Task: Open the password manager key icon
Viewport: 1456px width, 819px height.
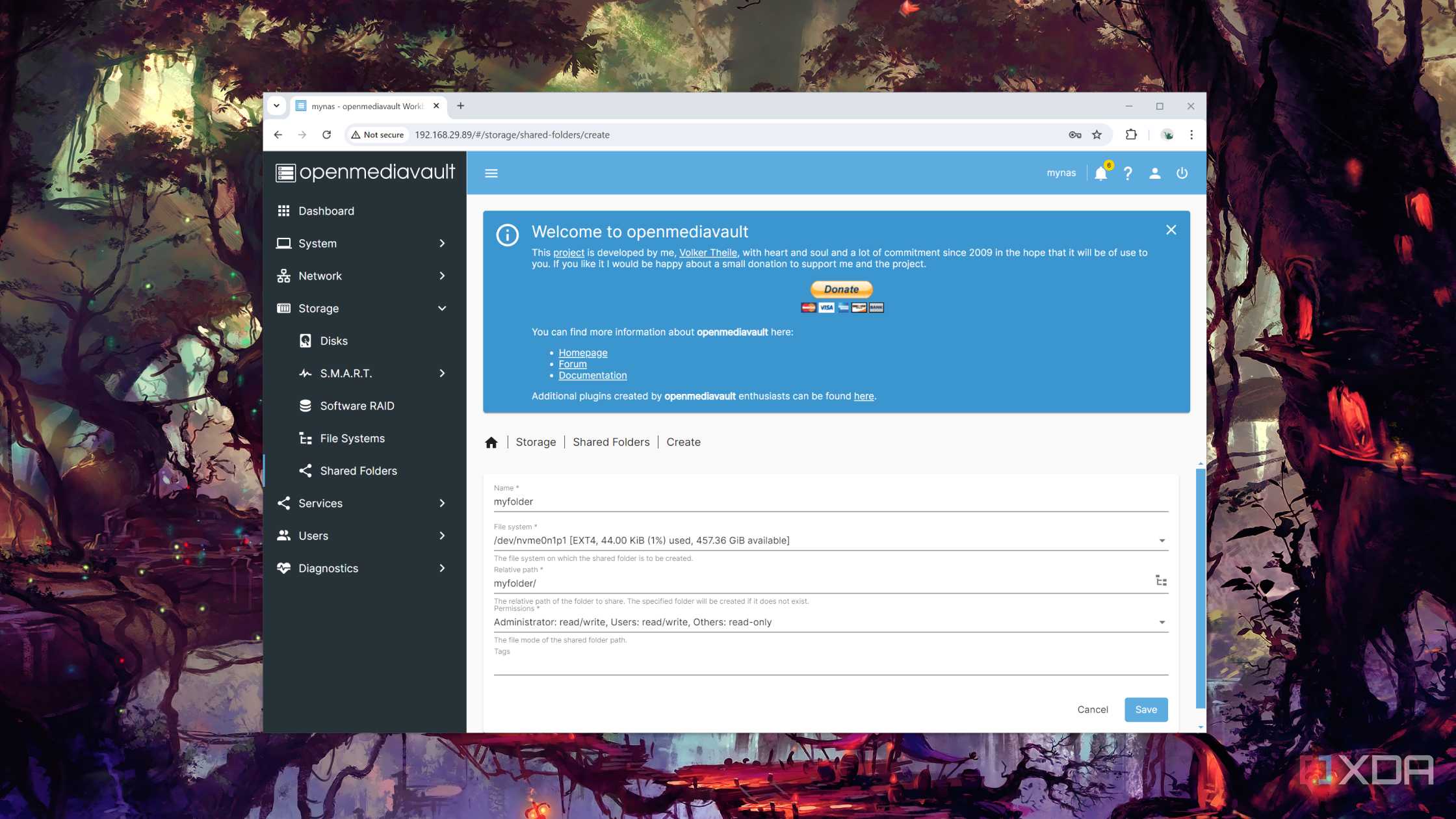Action: (x=1075, y=135)
